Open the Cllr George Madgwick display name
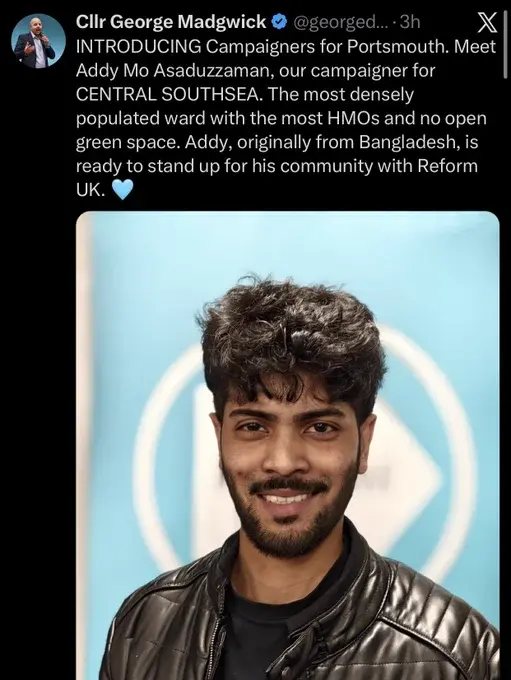 171,21
